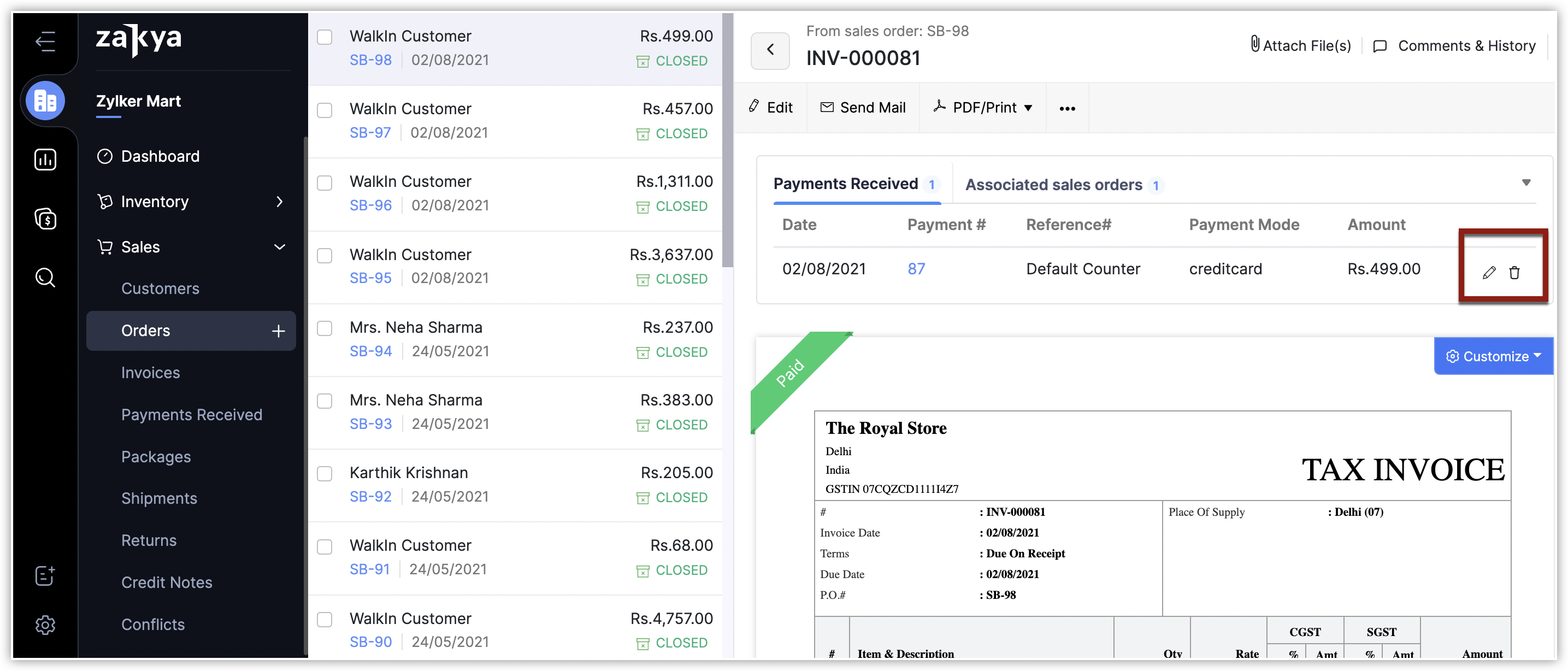Collapse the Sales submenu chevron
This screenshot has height=671, width=1568.
pyautogui.click(x=279, y=246)
